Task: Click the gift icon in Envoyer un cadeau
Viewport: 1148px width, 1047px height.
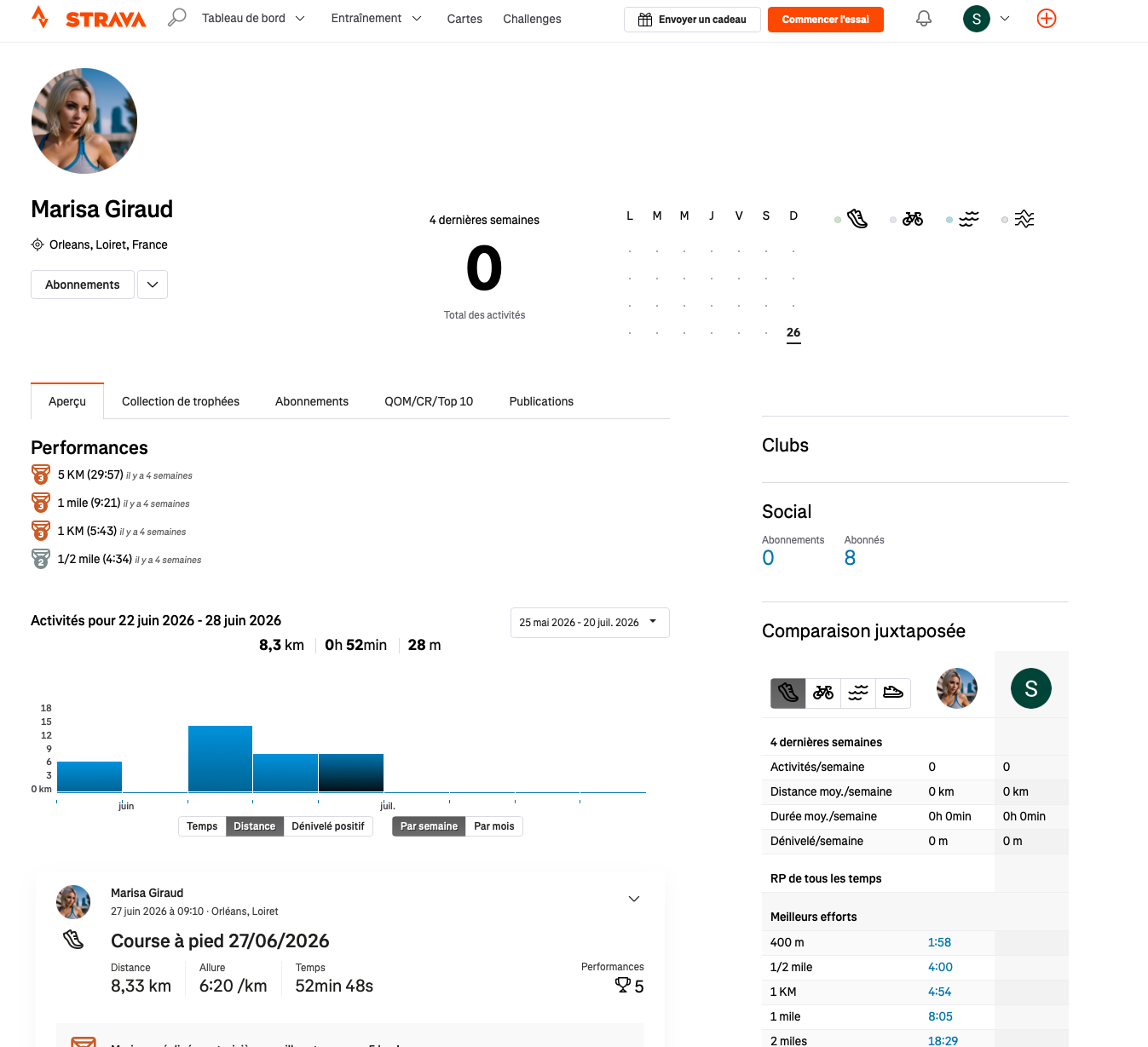Action: tap(645, 20)
